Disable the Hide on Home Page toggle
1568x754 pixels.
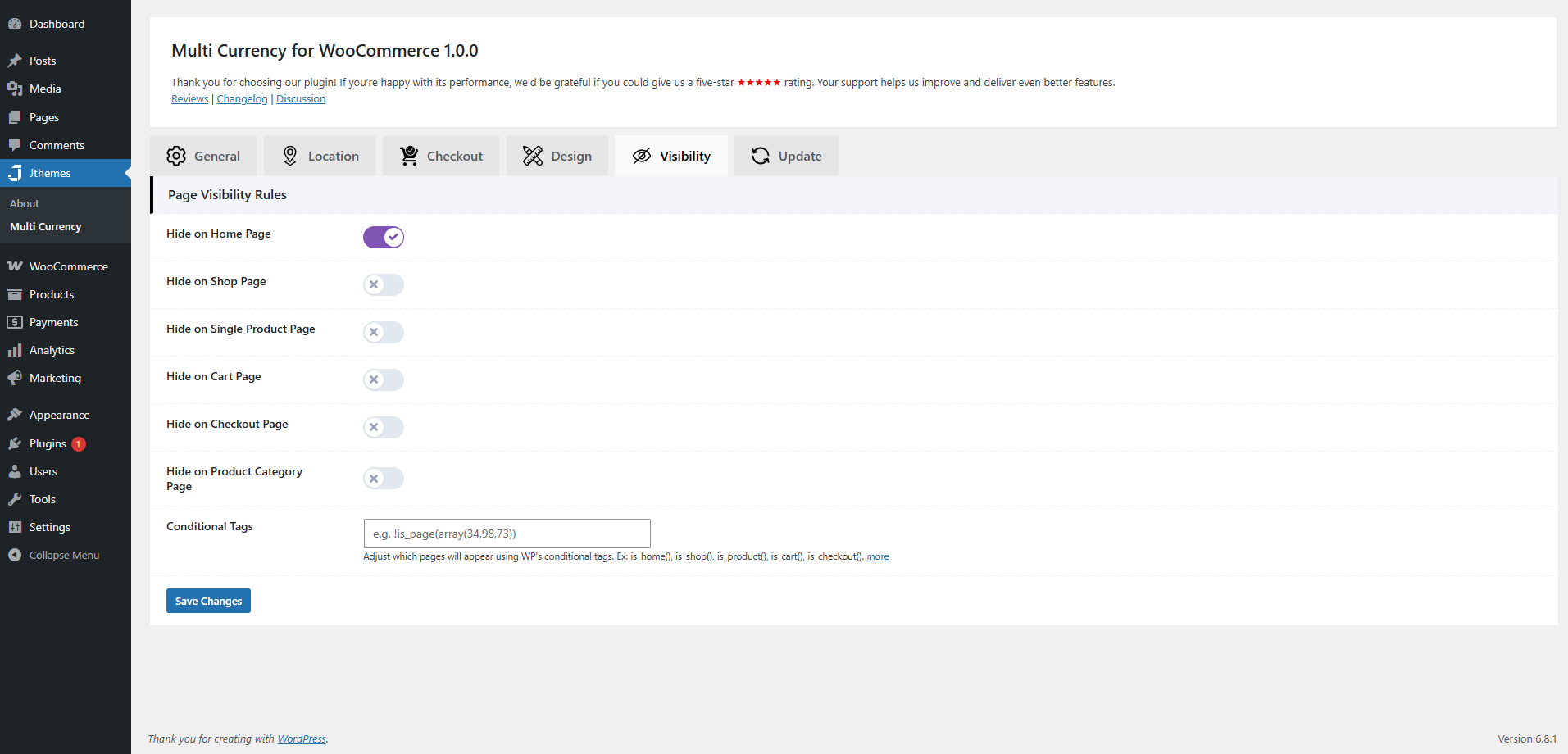coord(384,237)
